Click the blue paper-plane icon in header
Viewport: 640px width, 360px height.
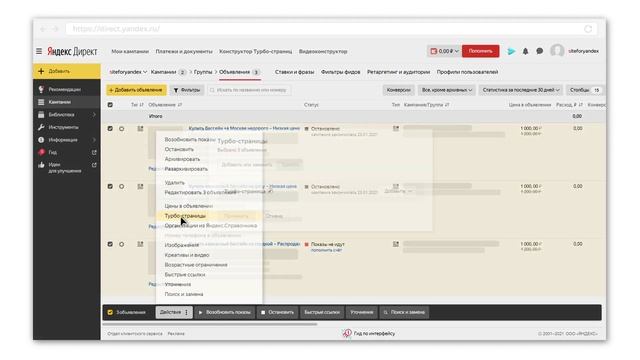[x=511, y=51]
